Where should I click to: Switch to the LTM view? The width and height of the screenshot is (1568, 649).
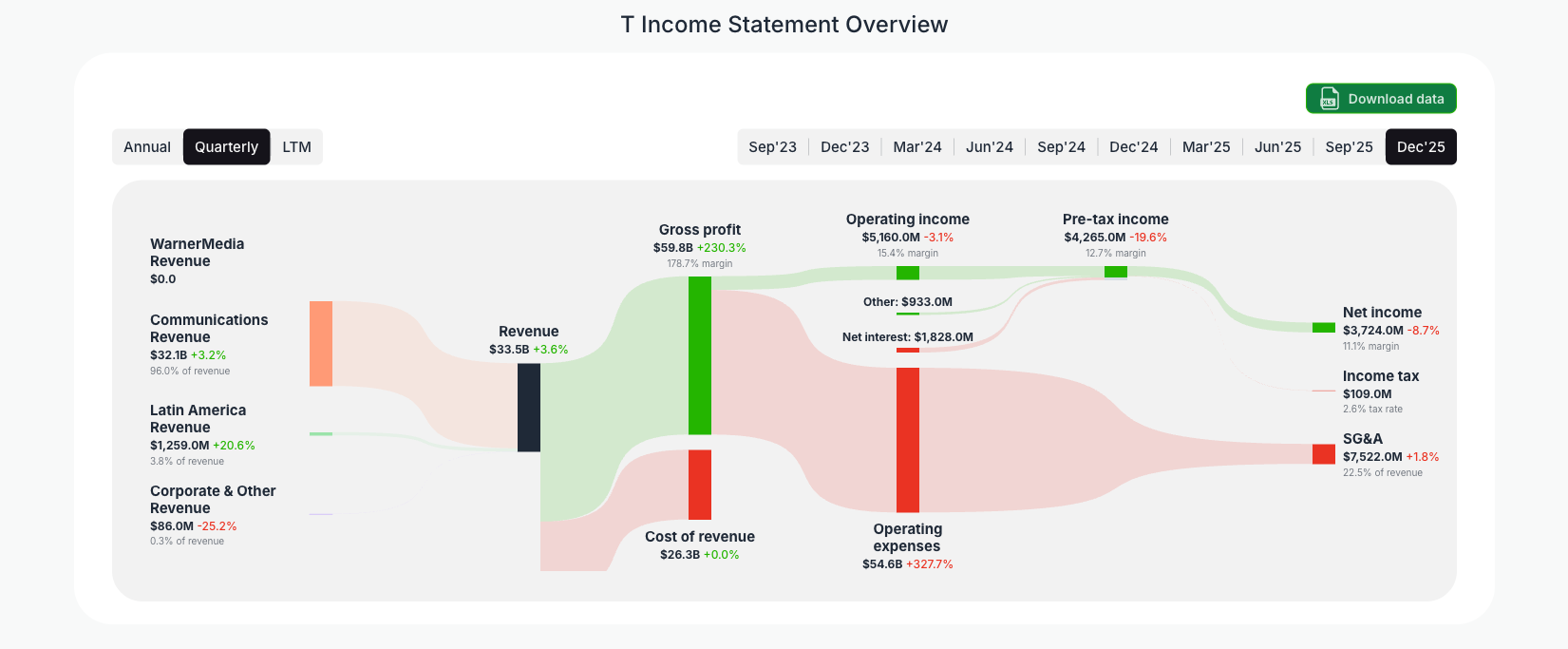tap(297, 146)
